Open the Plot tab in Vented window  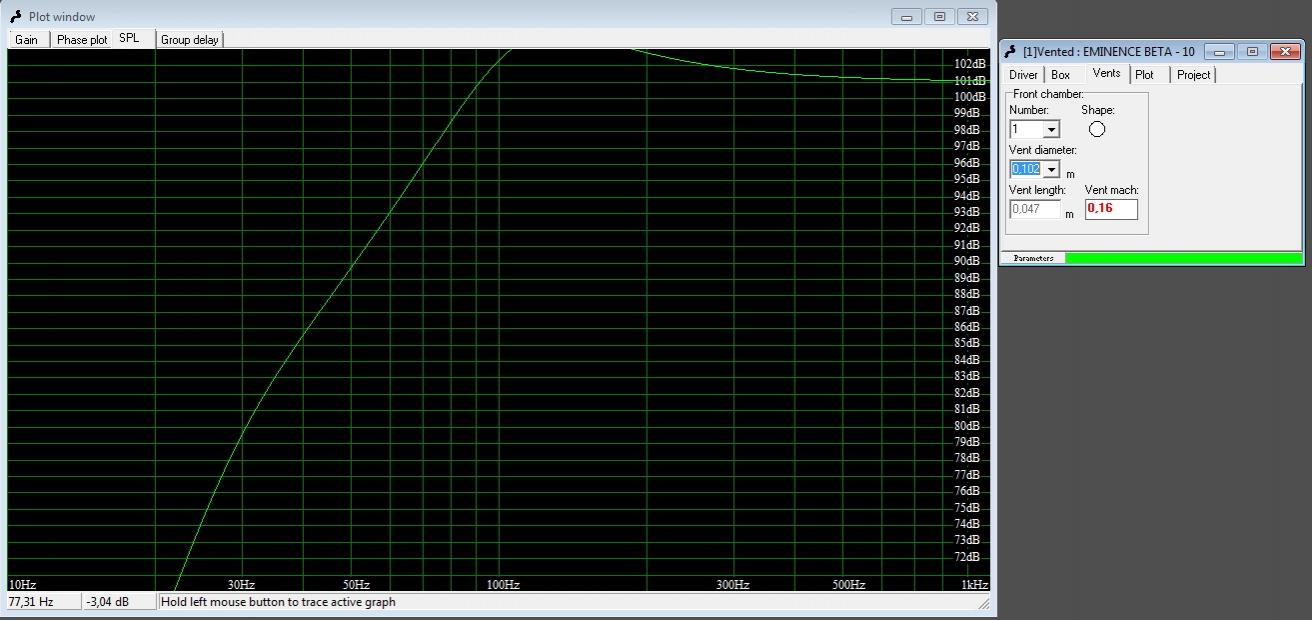coord(1145,75)
